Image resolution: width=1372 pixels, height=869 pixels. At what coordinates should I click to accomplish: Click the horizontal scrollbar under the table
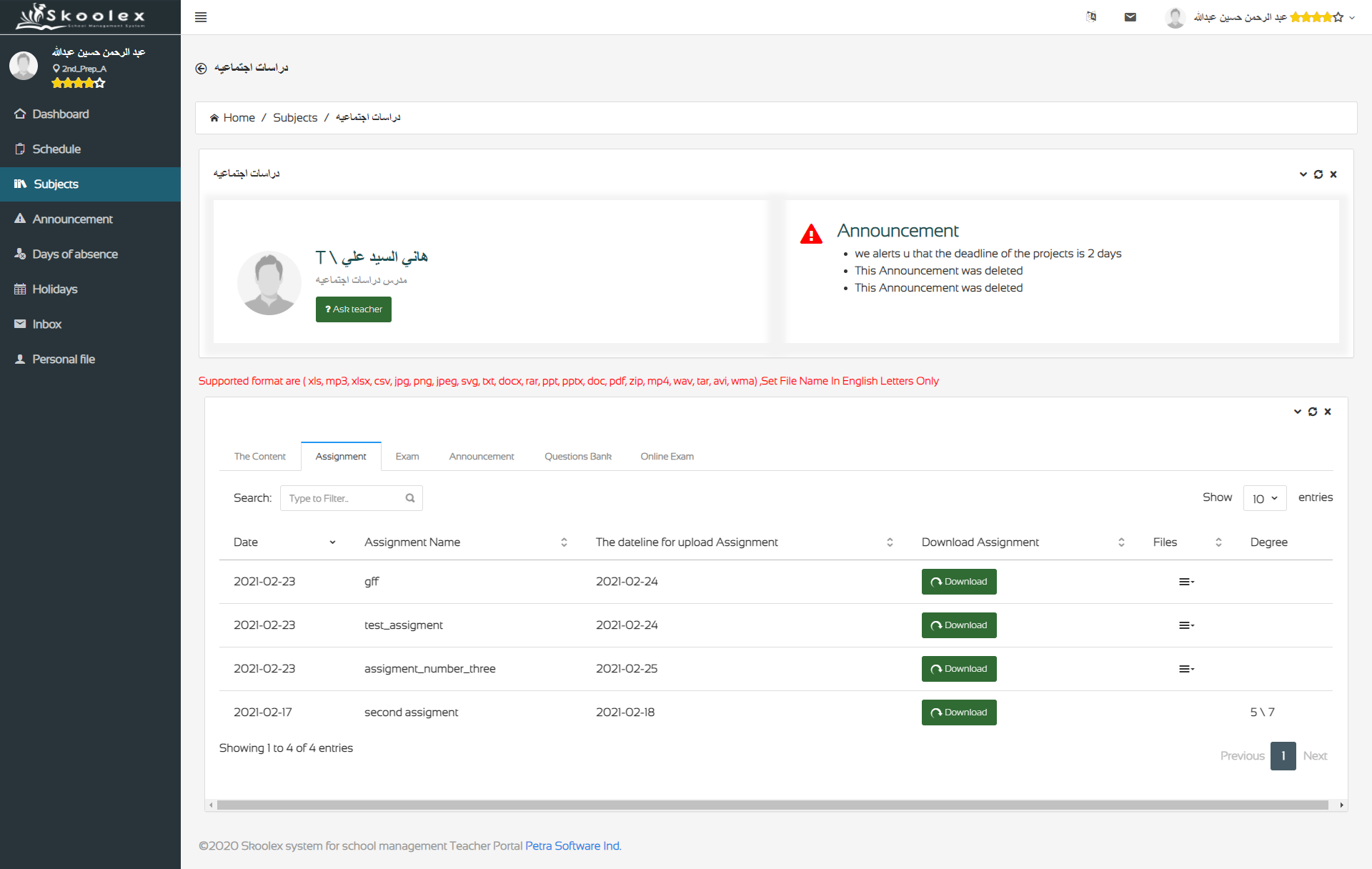tap(772, 805)
